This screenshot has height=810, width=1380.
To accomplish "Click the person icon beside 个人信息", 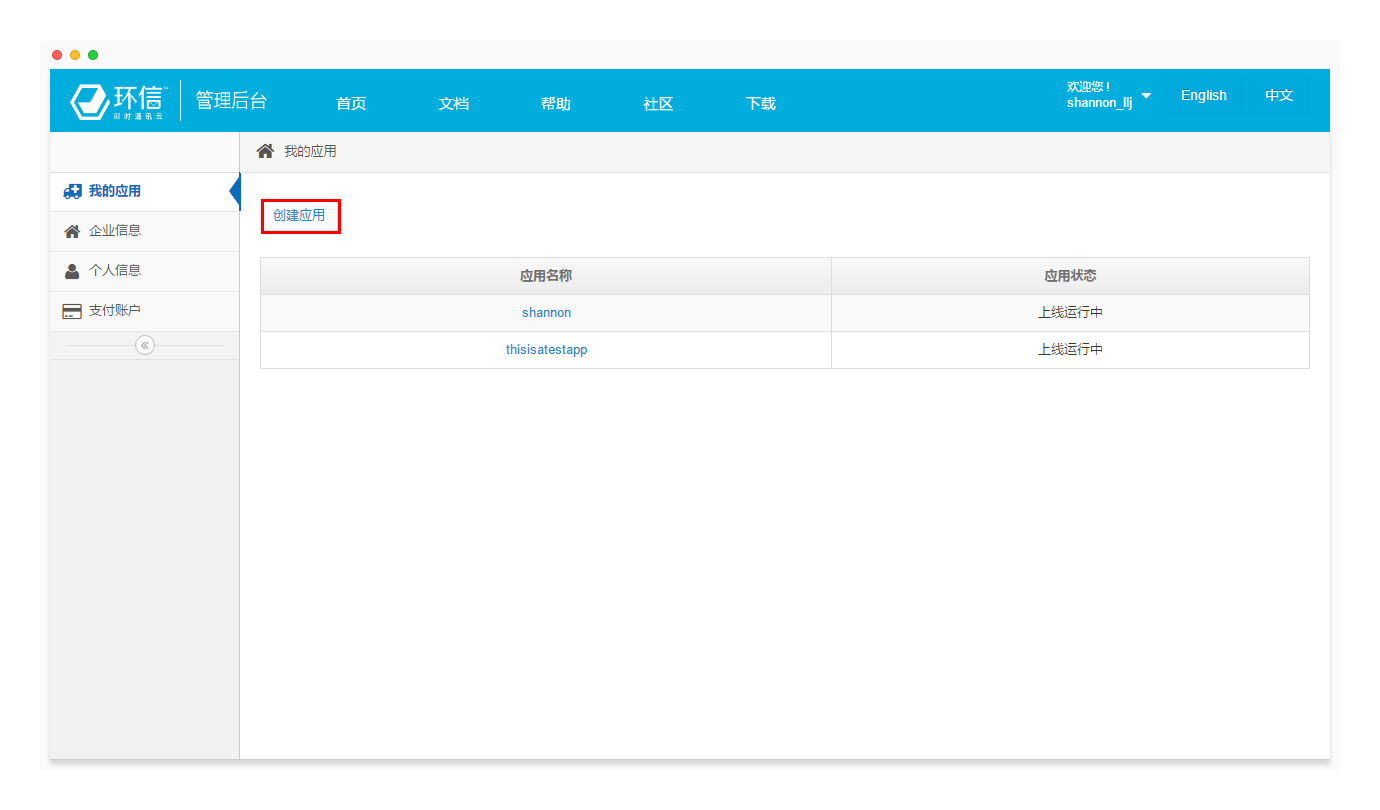I will coord(72,271).
